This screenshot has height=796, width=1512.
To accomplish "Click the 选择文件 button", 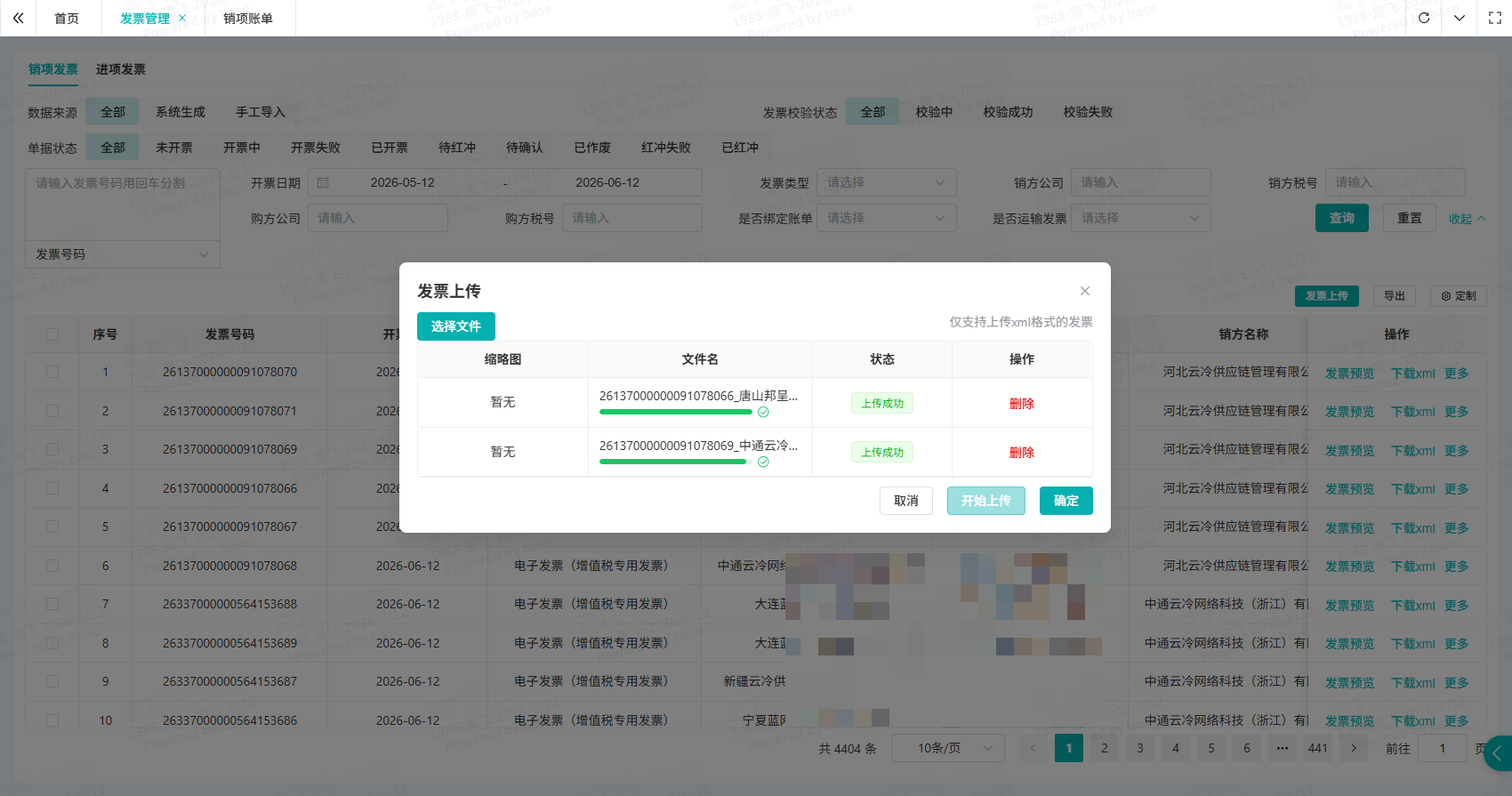I will tap(456, 326).
